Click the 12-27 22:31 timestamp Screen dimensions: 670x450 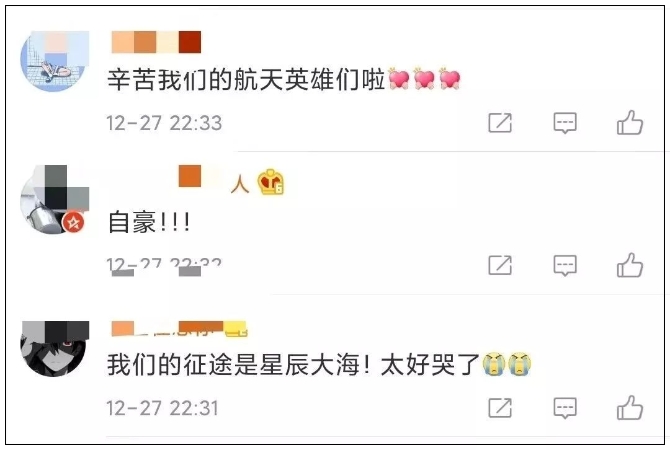coord(162,408)
